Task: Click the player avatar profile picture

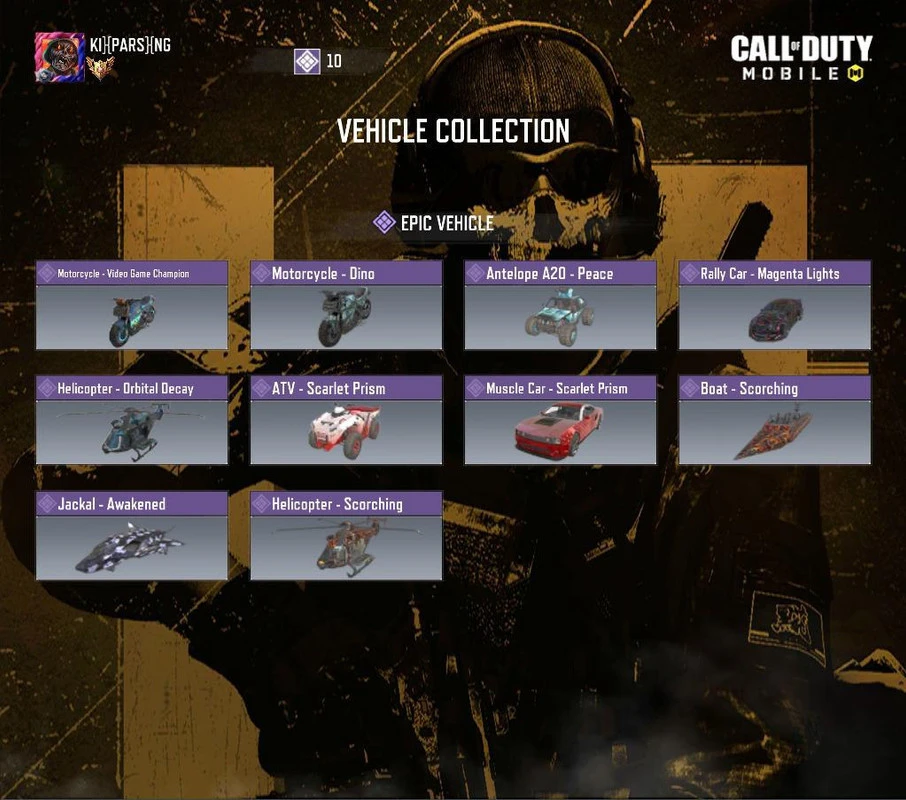Action: click(x=60, y=57)
